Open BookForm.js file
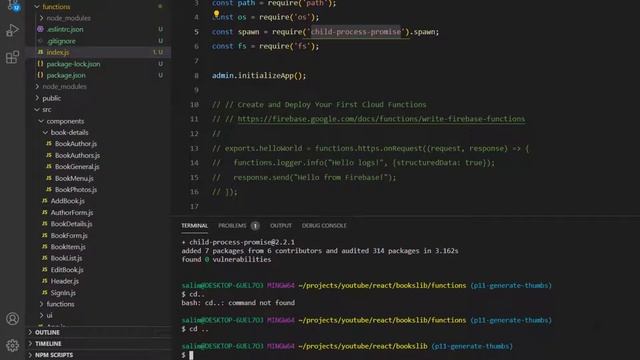This screenshot has height=360, width=640. click(x=69, y=236)
